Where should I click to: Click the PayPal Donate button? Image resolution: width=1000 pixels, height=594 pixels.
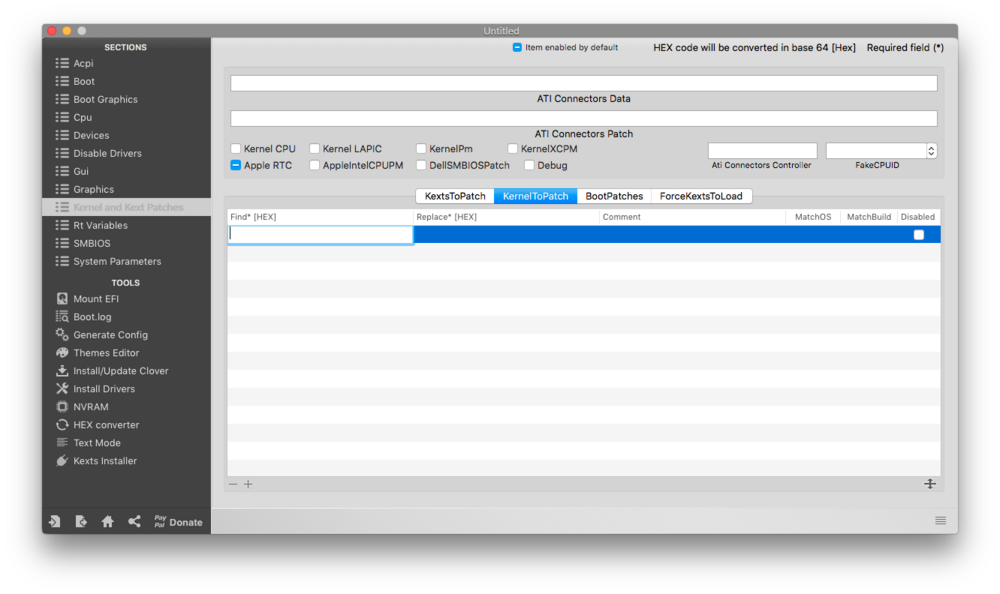(177, 522)
